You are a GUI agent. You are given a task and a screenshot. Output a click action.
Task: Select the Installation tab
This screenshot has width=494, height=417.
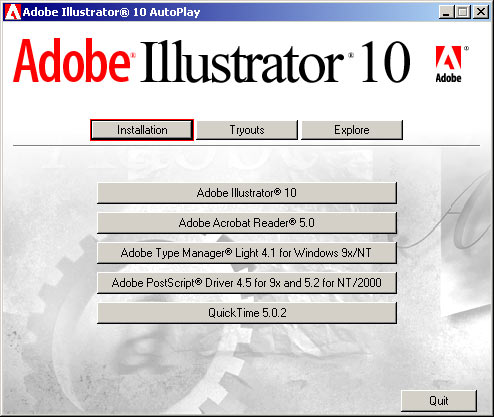[142, 130]
